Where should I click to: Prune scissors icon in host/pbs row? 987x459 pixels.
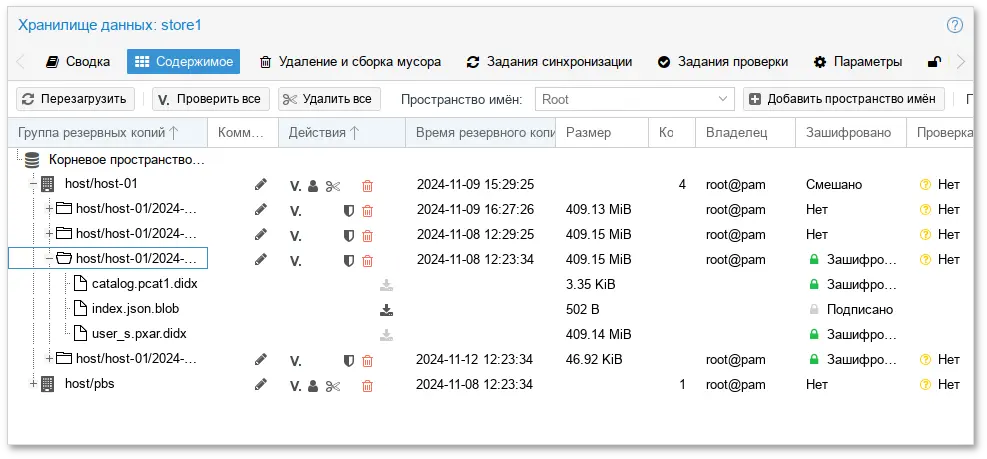point(332,386)
